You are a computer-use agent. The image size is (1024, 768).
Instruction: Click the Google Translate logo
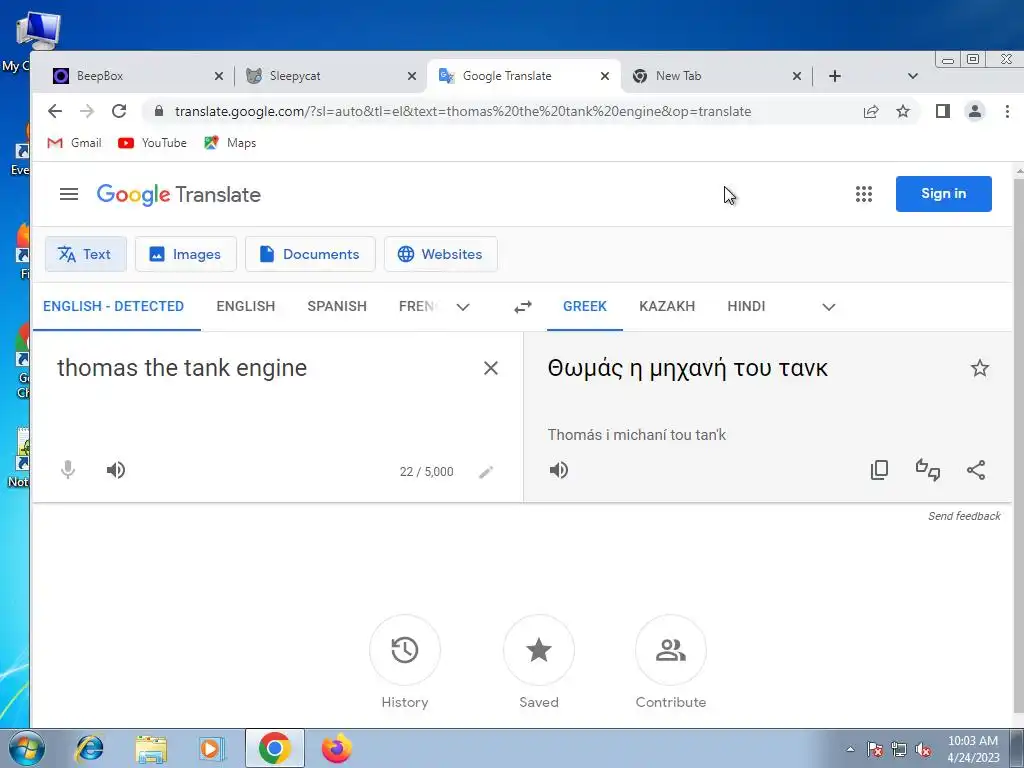pos(178,195)
